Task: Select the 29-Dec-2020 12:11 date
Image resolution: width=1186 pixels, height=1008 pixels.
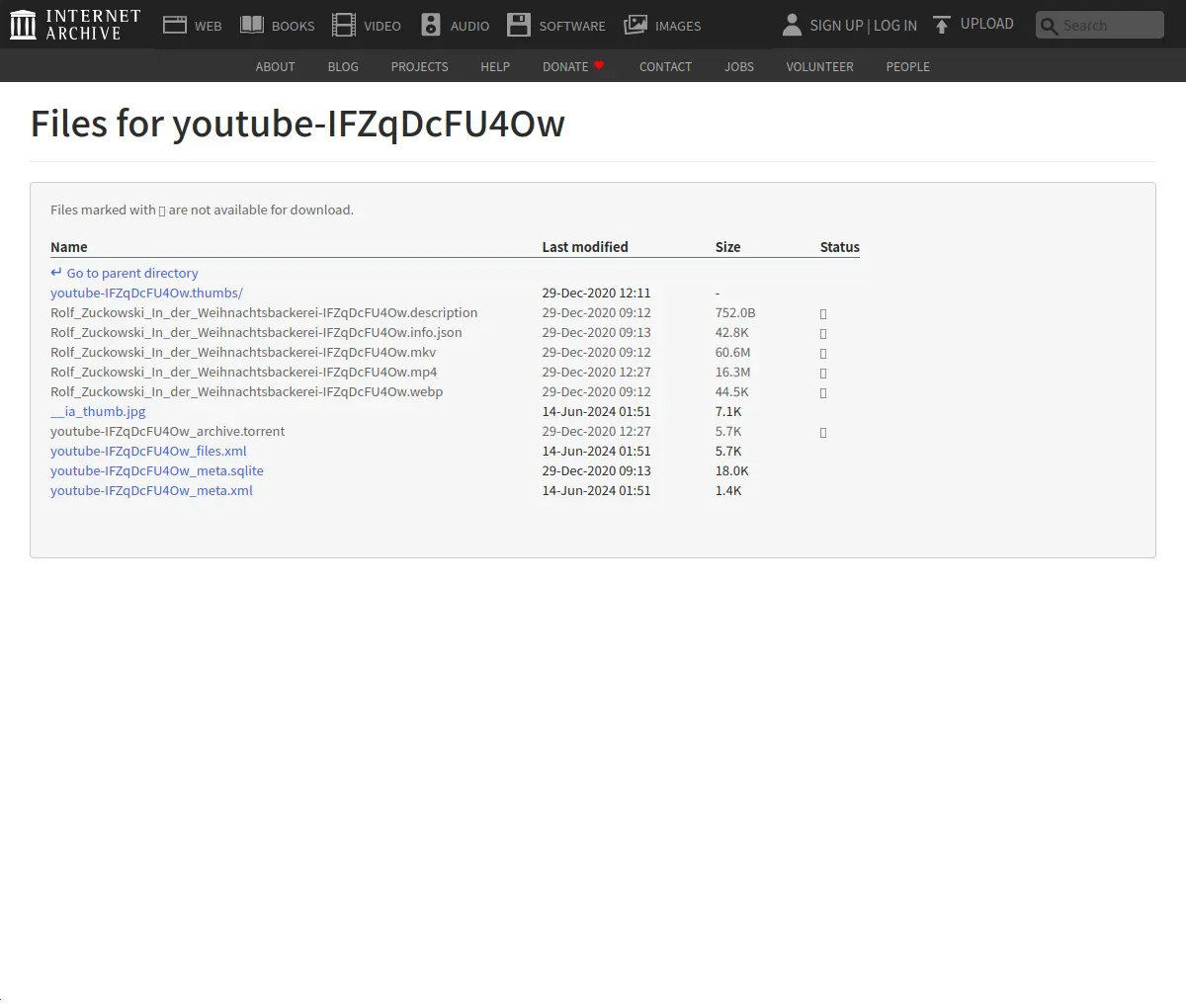Action: click(596, 293)
